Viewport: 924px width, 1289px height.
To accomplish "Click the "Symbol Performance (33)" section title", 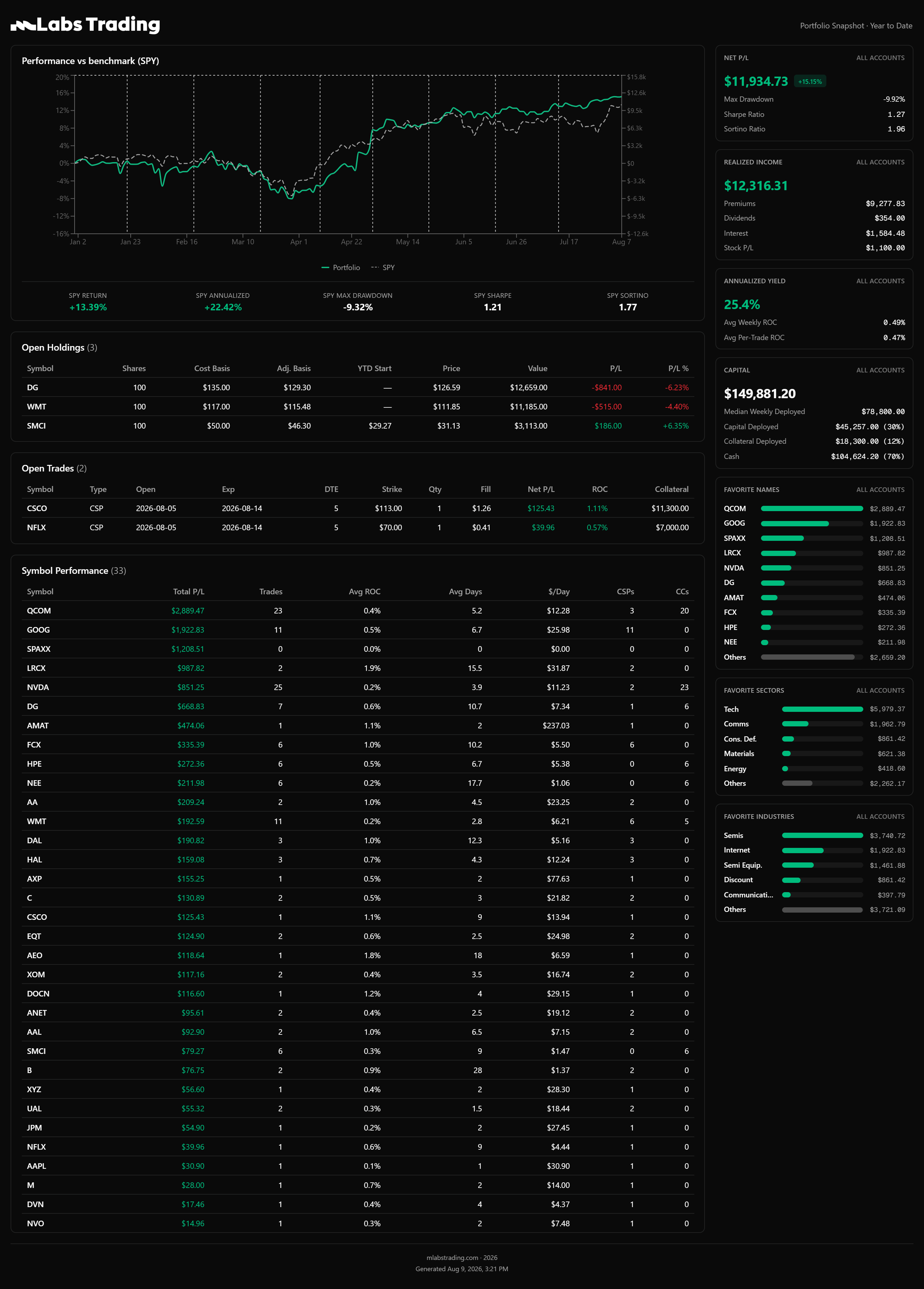I will pos(74,571).
